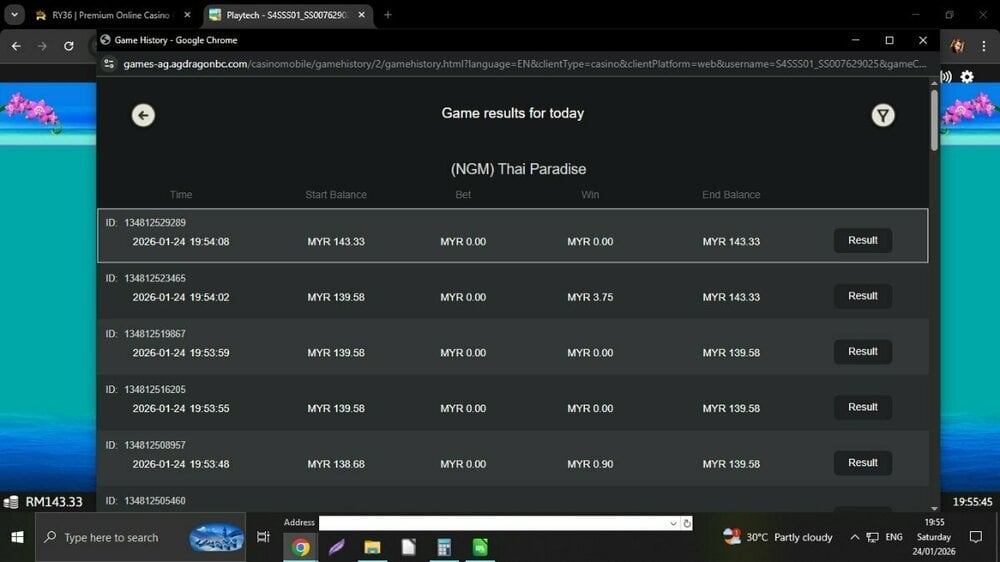Open Result for the 19:53:48 game round
1000x562 pixels.
point(862,463)
